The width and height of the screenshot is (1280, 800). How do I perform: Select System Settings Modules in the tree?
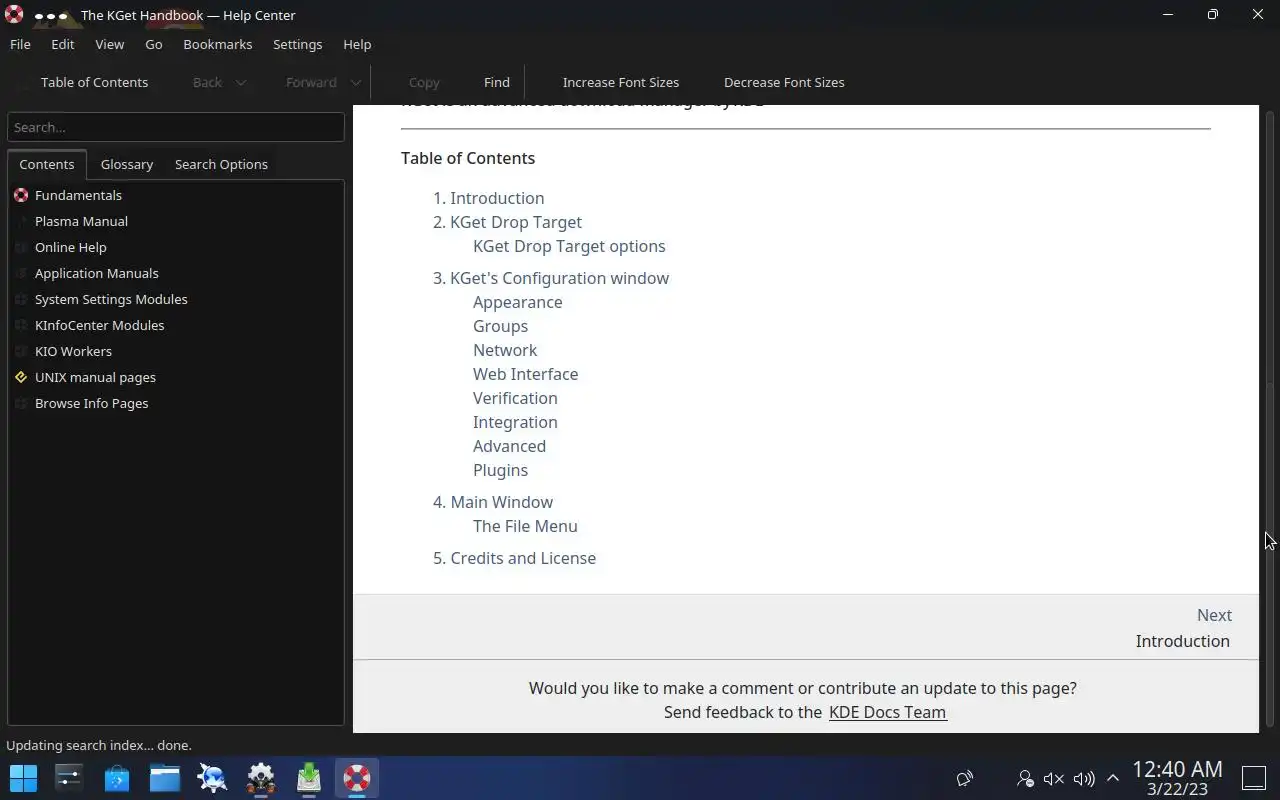point(111,299)
